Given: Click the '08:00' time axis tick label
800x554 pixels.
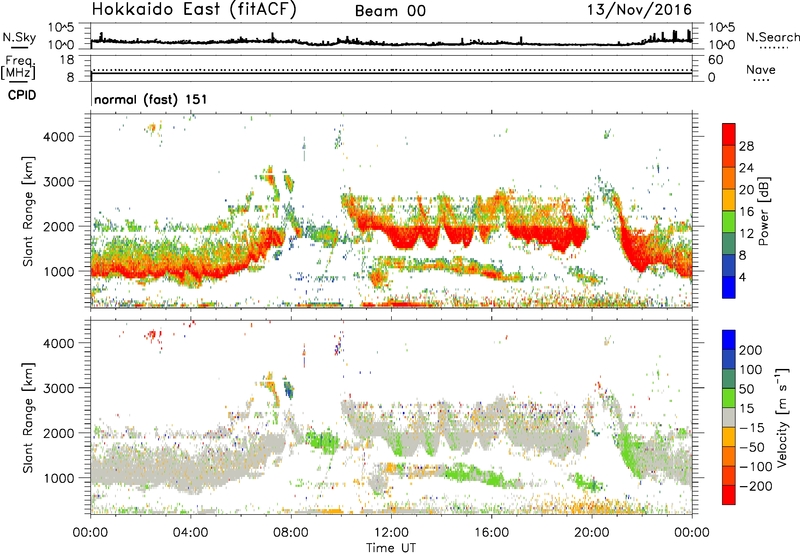Looking at the screenshot, I should [291, 533].
